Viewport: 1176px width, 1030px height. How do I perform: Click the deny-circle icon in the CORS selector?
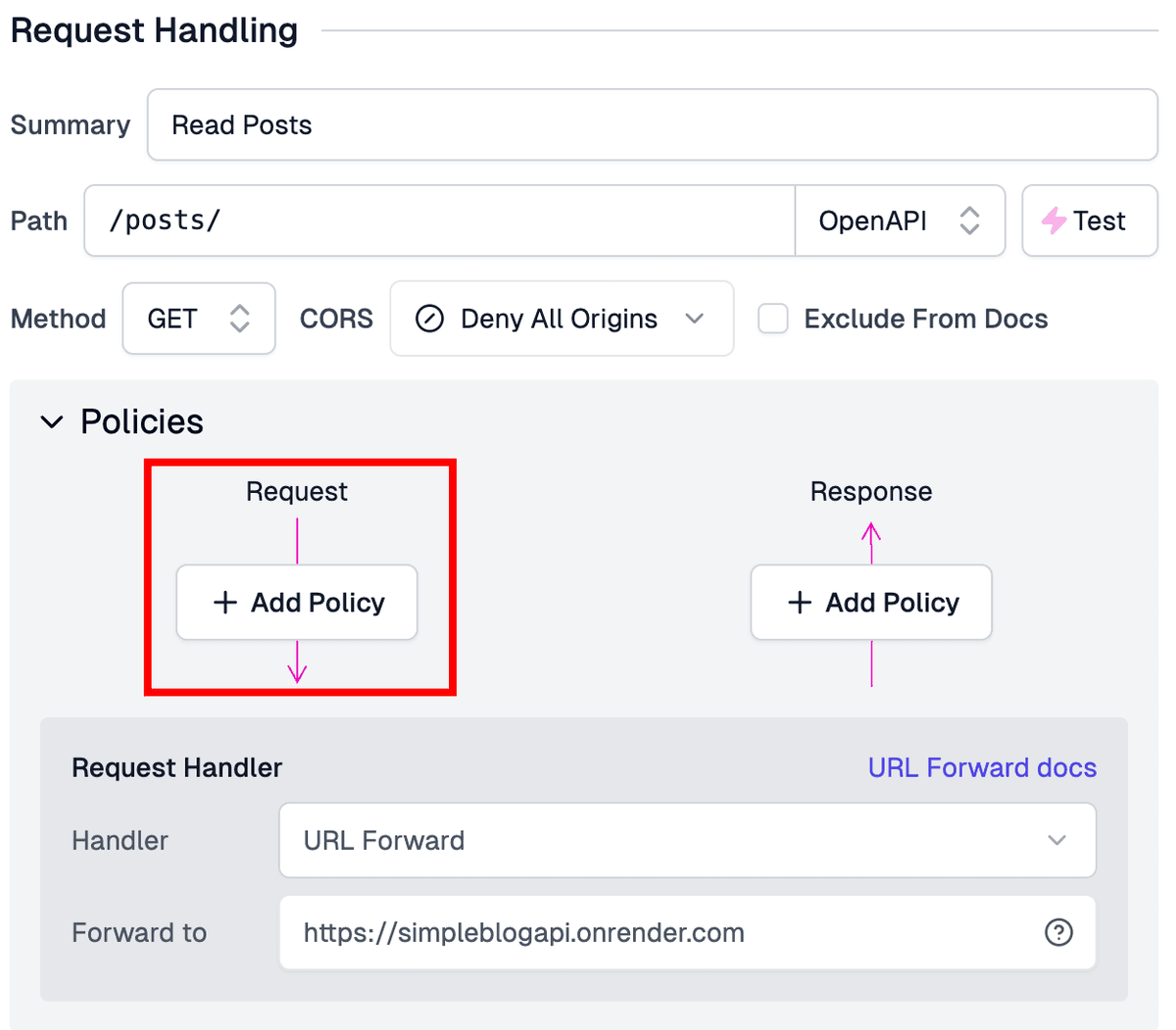429,319
